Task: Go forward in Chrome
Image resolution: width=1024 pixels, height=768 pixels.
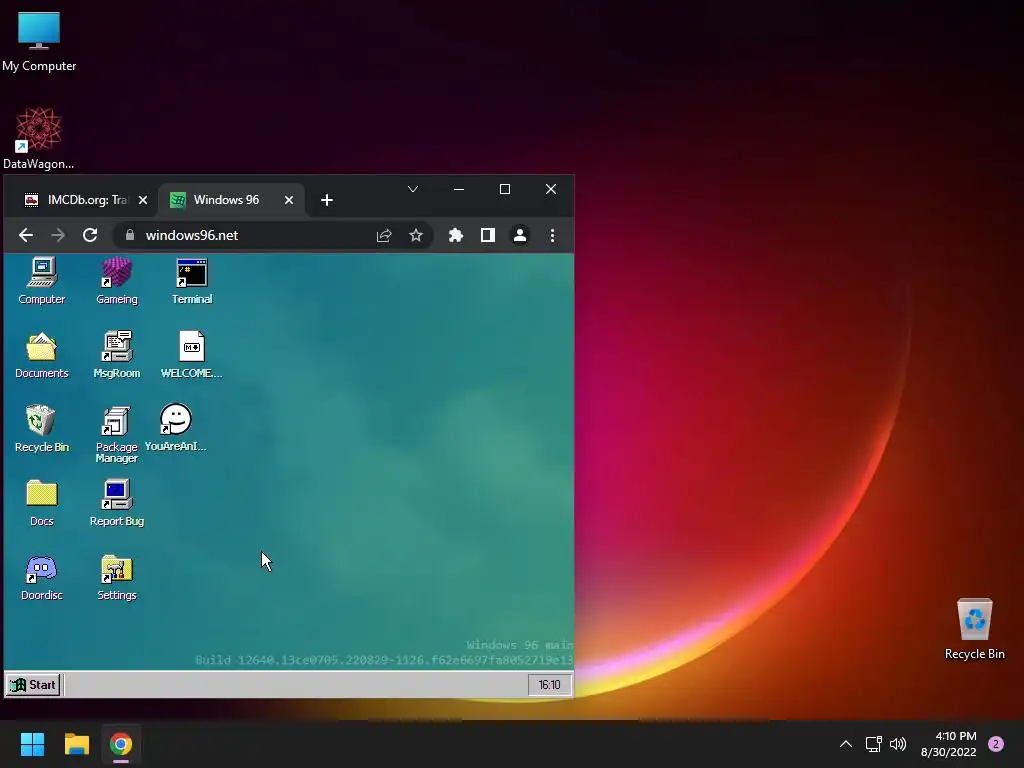Action: click(58, 235)
